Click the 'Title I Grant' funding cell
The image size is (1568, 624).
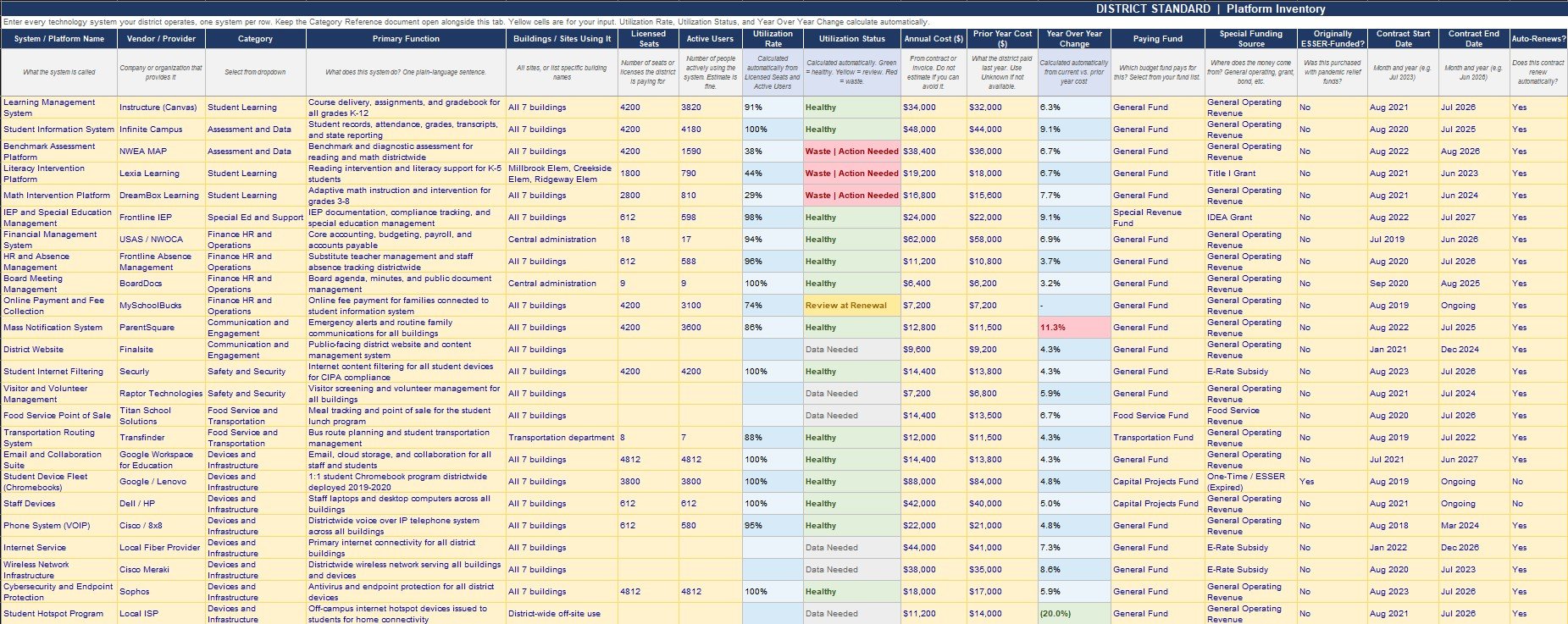coord(1250,174)
